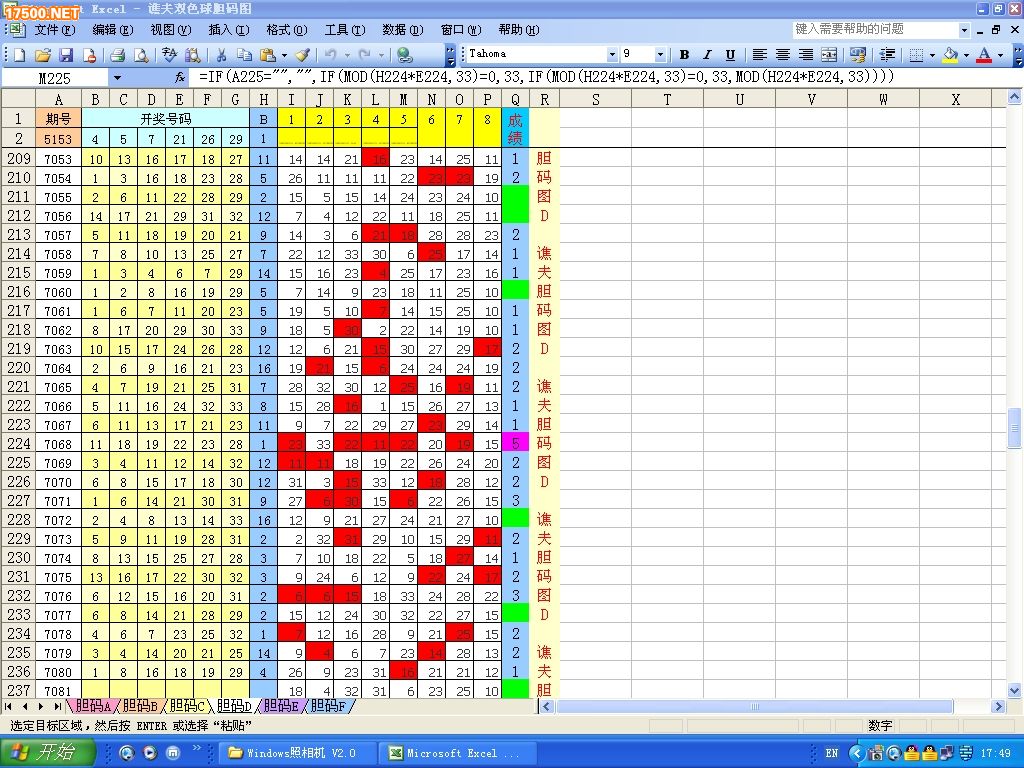Expand the font size dropdown

[x=660, y=54]
